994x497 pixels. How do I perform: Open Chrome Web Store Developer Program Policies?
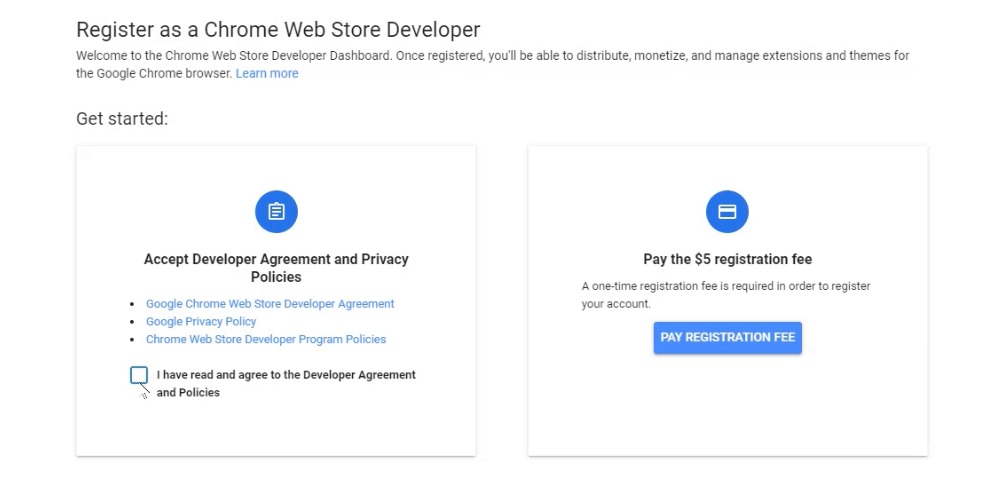point(266,339)
